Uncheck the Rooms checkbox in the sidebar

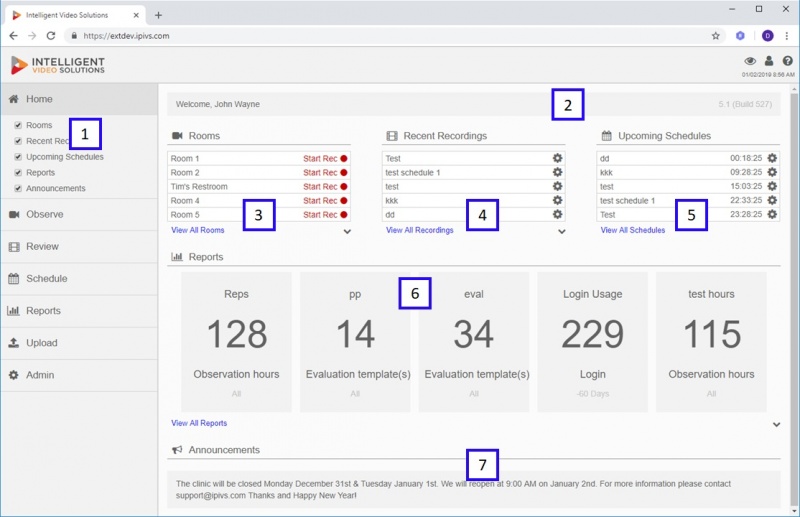pyautogui.click(x=18, y=125)
